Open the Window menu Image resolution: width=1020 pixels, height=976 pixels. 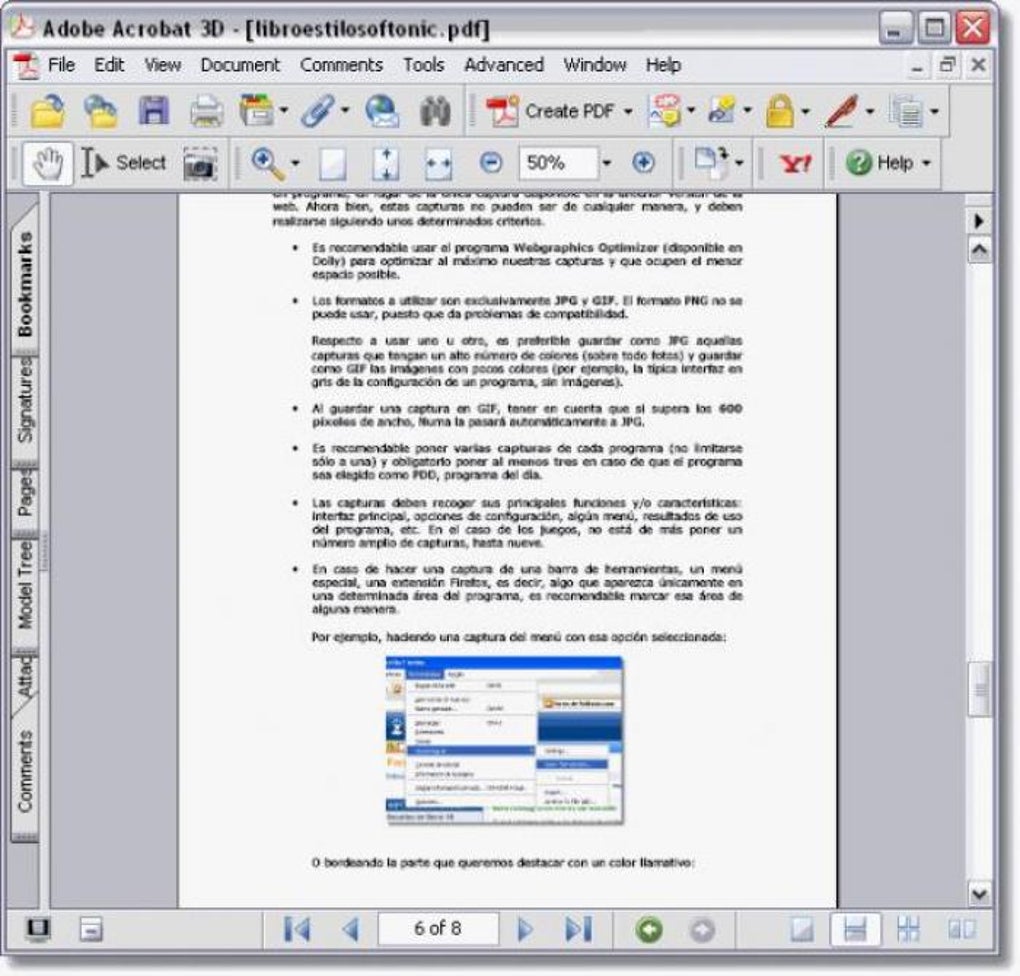(595, 65)
